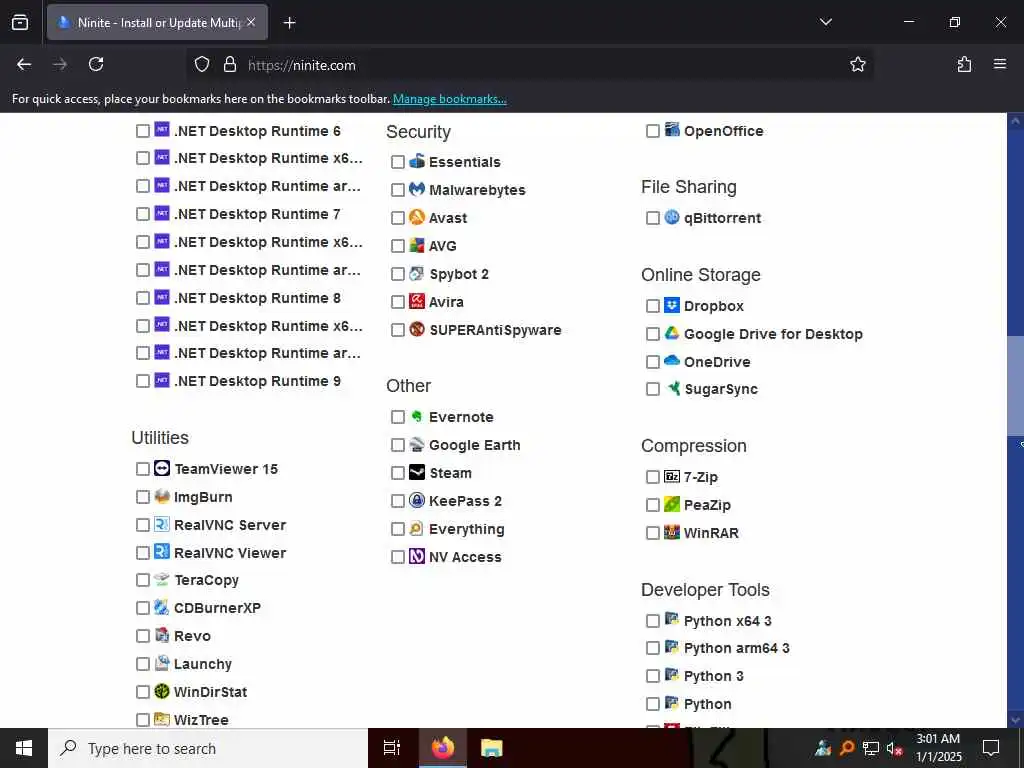Go back to previous page

click(24, 64)
